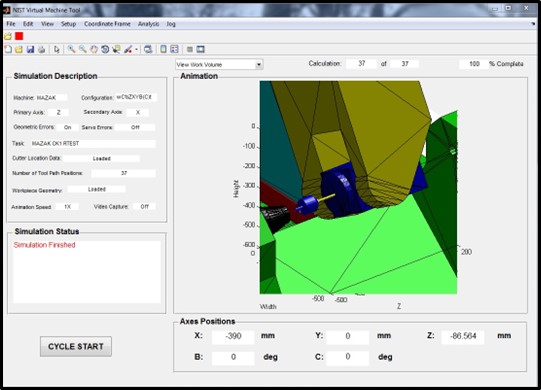This screenshot has height=390, width=541.
Task: Select the Edit Plot arrow tool
Action: [x=57, y=49]
